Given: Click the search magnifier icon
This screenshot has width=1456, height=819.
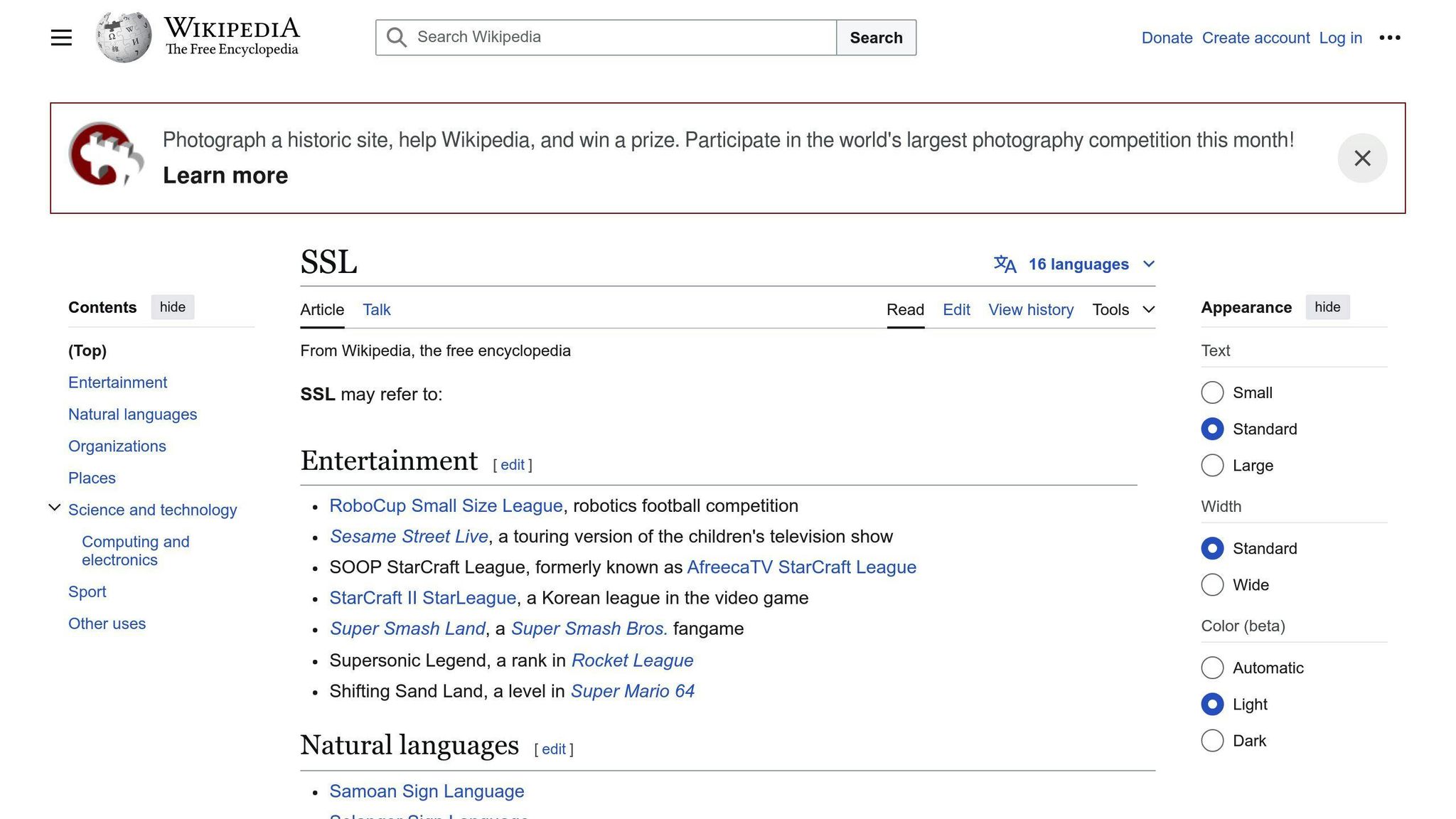Looking at the screenshot, I should point(396,37).
